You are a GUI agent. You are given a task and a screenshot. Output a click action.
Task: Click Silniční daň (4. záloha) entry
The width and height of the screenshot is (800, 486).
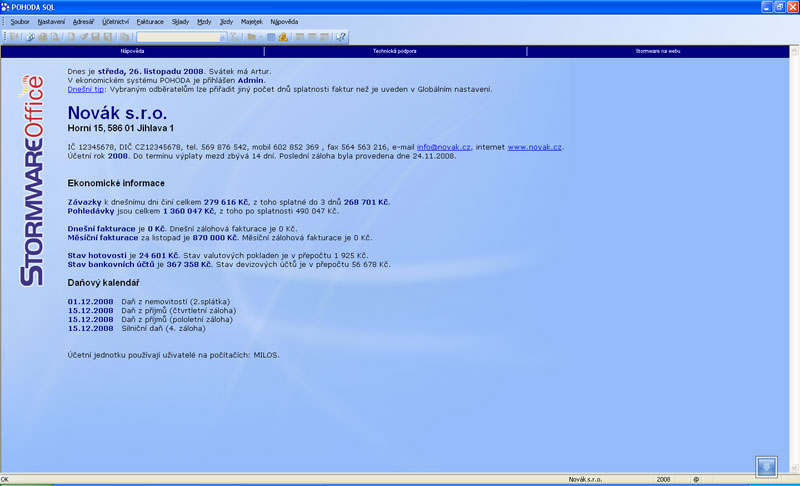[x=163, y=328]
